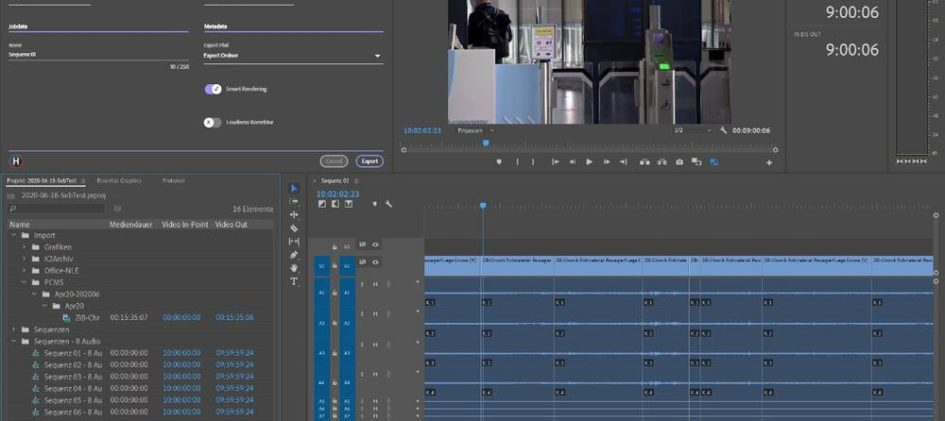Expand the Grafiken folder
The height and width of the screenshot is (421, 945).
[25, 247]
